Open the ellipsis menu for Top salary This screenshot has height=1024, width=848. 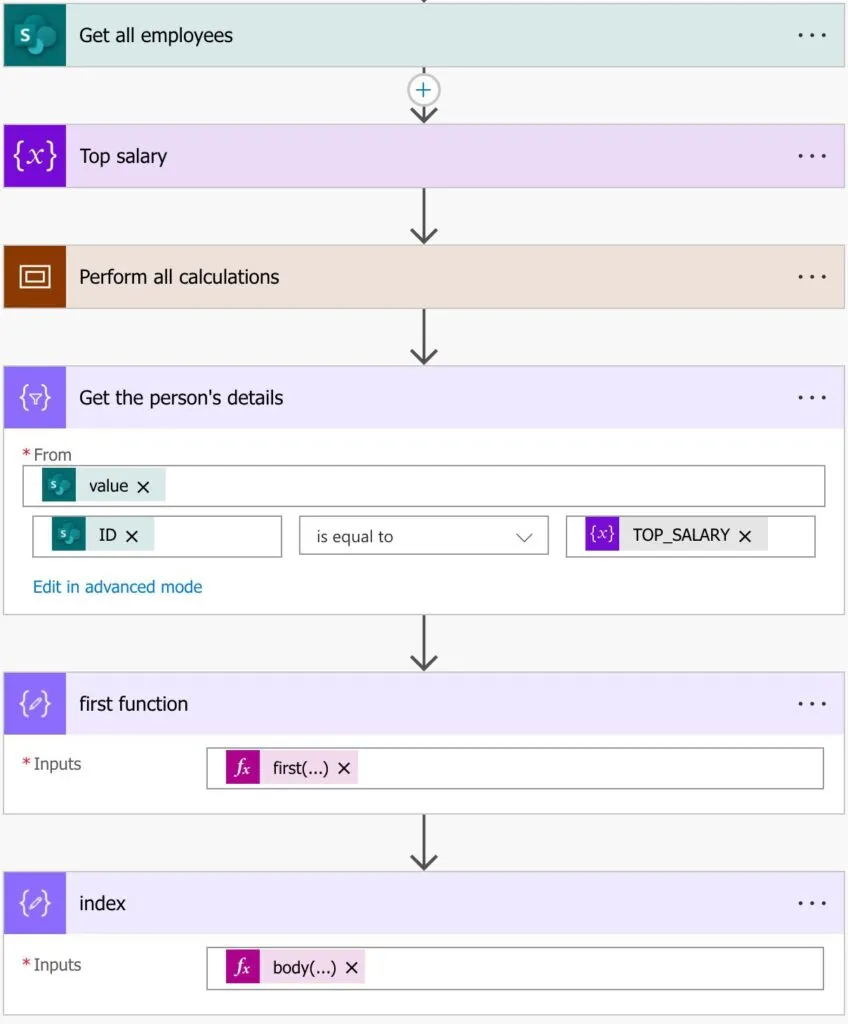coord(812,156)
